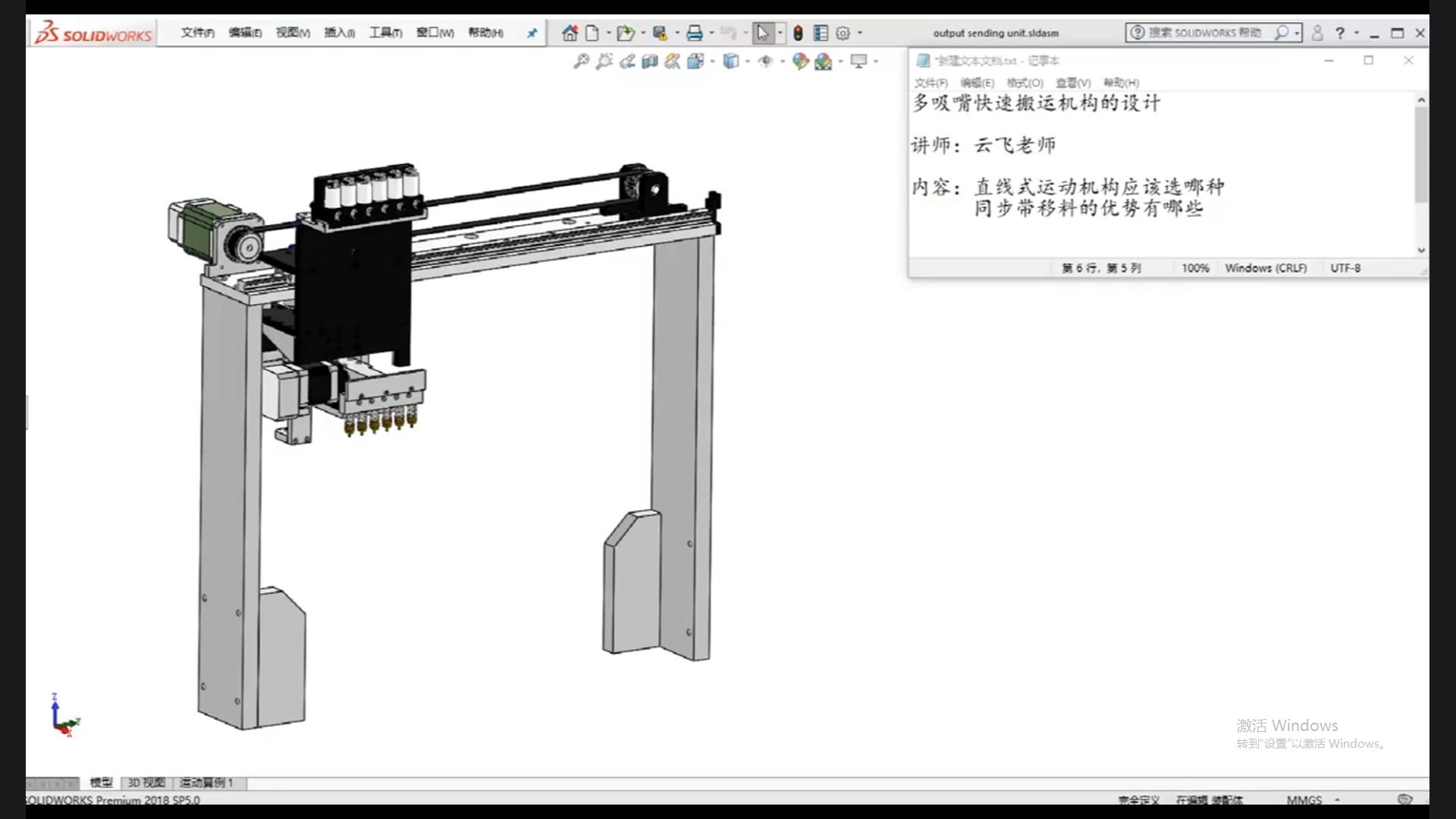Click the Previous View icon

click(627, 61)
